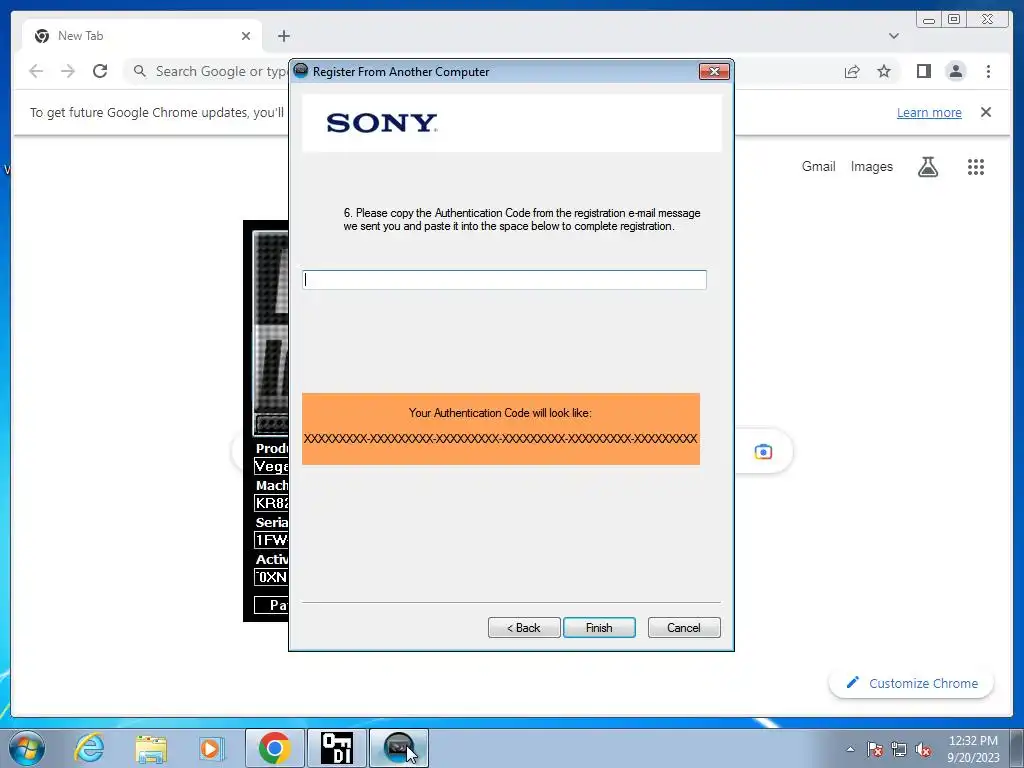This screenshot has width=1024, height=768.
Task: Close the New Tab tab
Action: [246, 36]
